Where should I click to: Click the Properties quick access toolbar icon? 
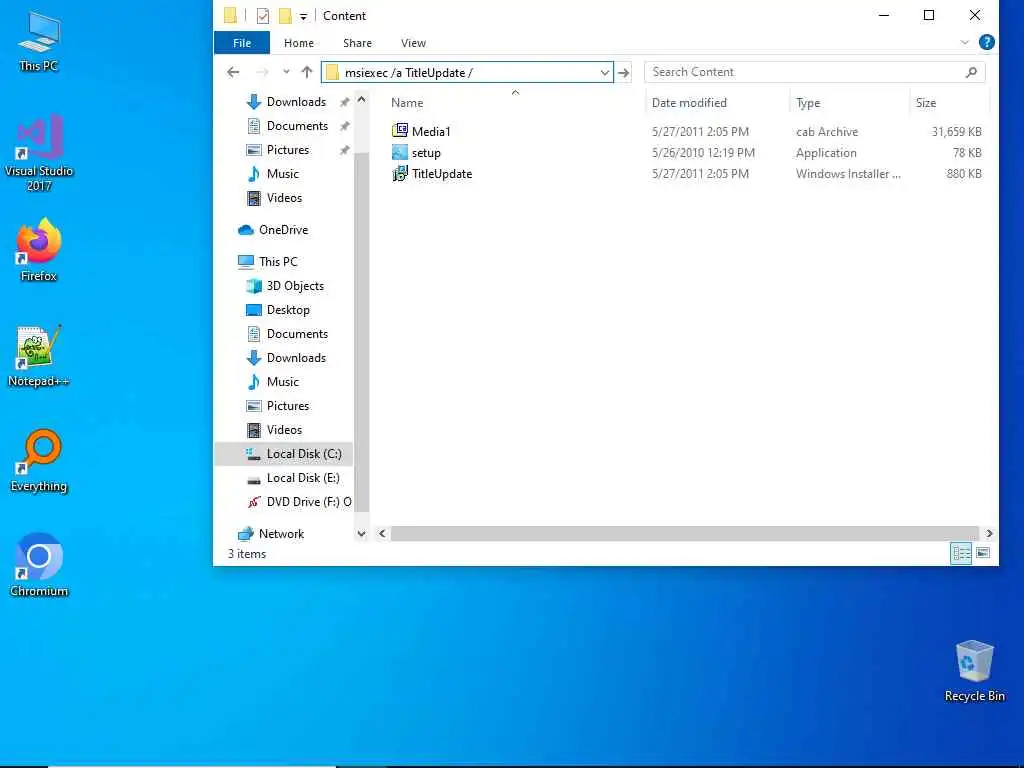point(263,16)
